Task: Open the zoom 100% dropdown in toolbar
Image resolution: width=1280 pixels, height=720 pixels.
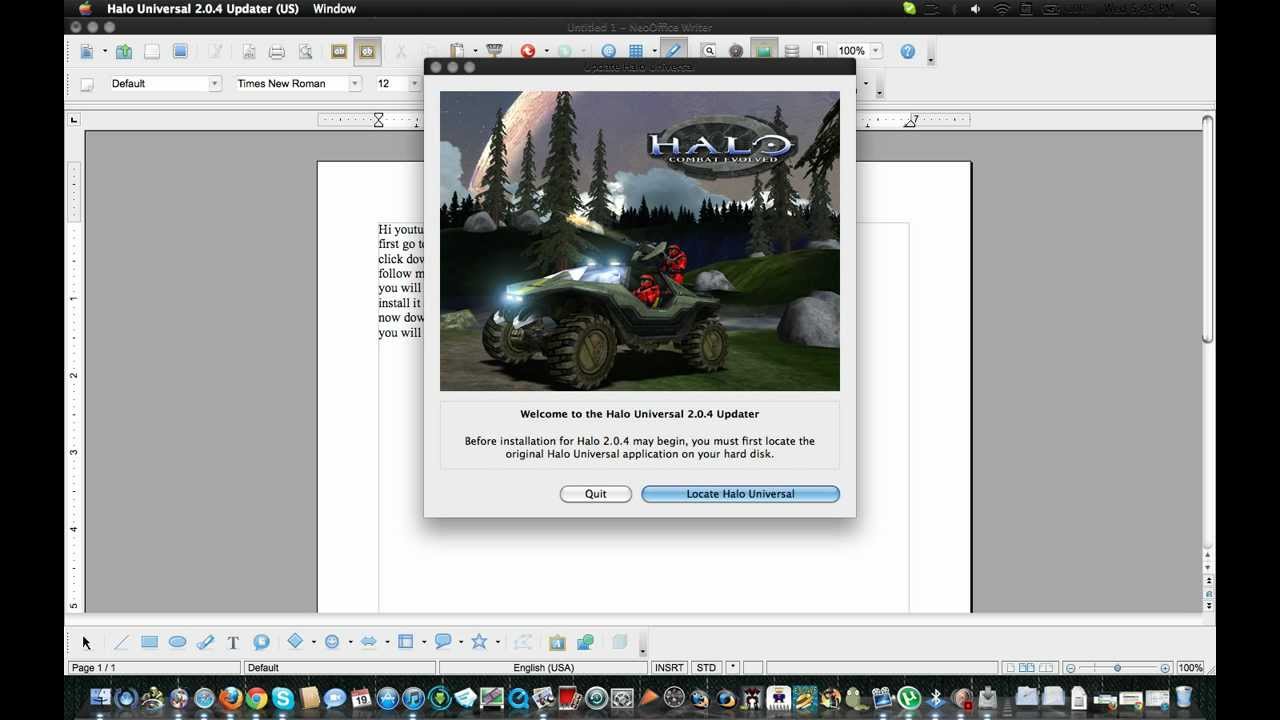Action: (x=876, y=51)
